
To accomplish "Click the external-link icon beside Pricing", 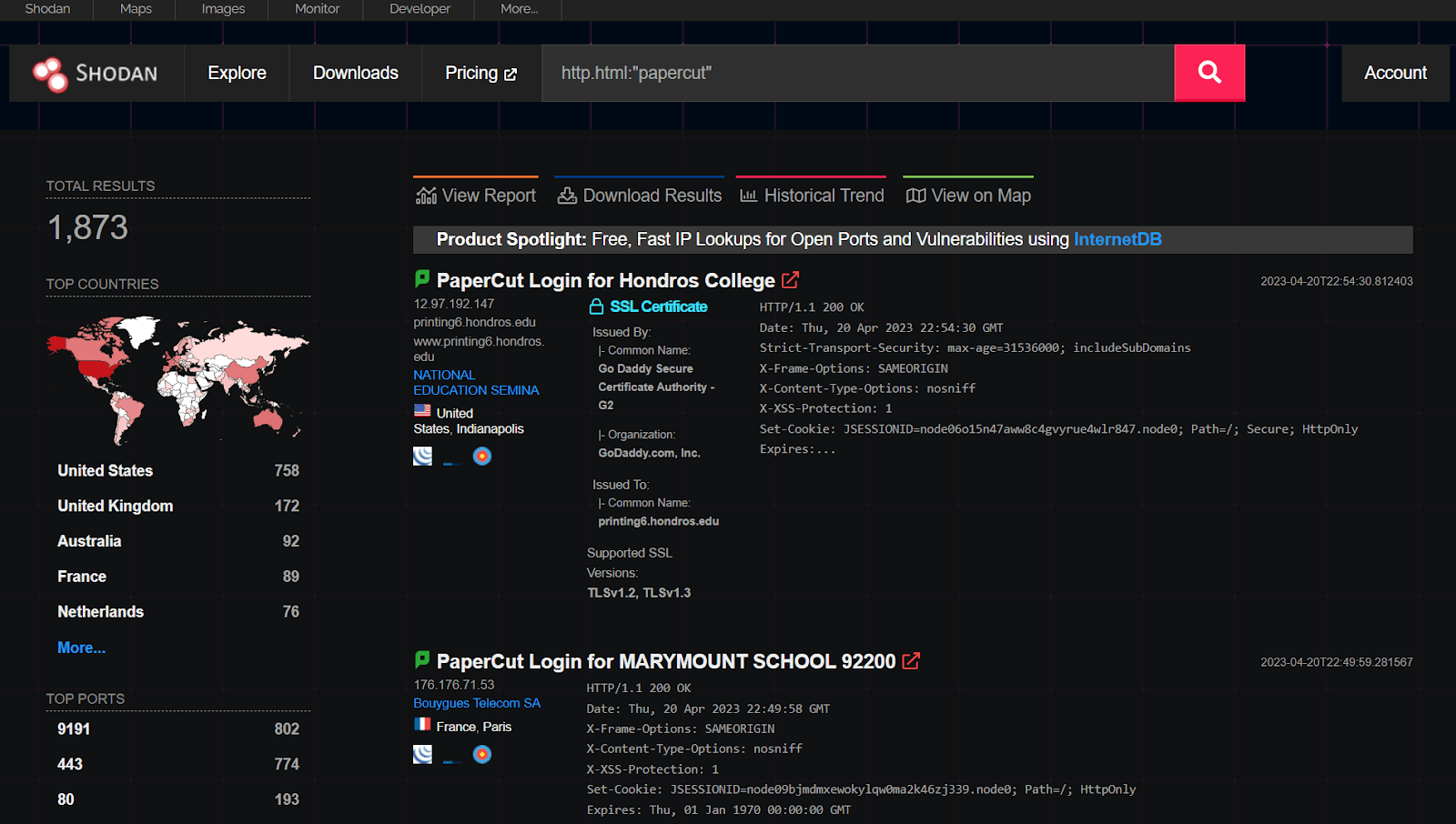I will [511, 75].
